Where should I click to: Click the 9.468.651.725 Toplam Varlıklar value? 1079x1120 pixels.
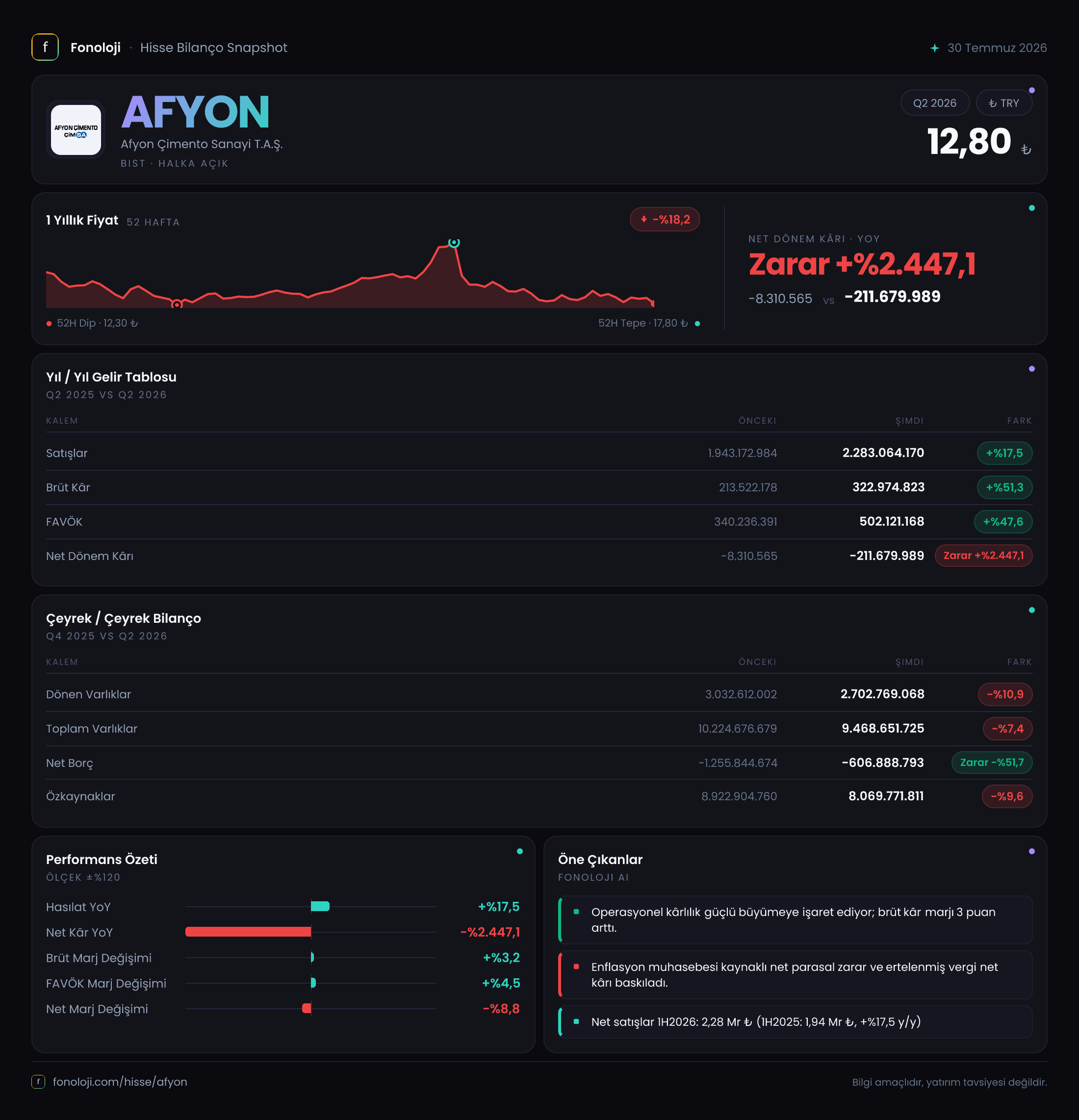[x=883, y=728]
